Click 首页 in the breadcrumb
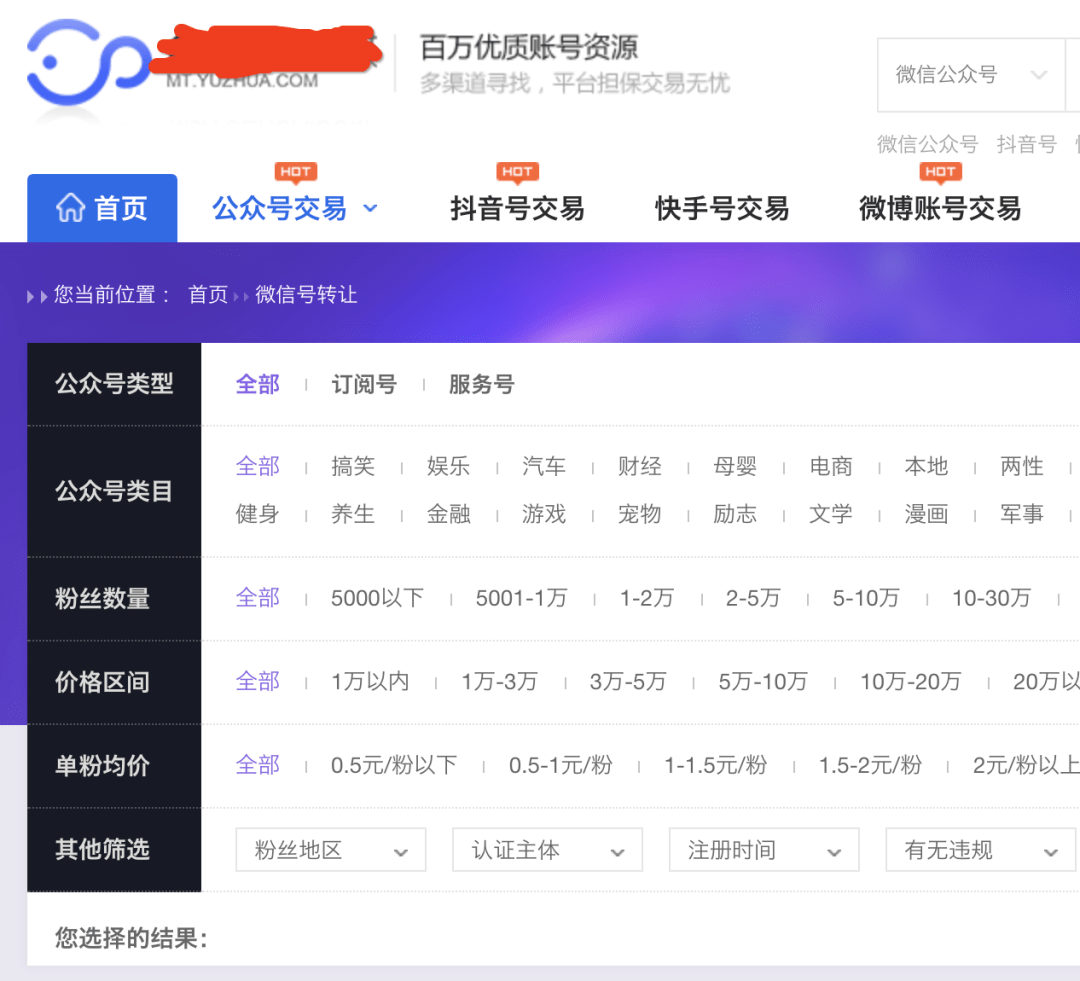Viewport: 1080px width, 981px height. (208, 295)
